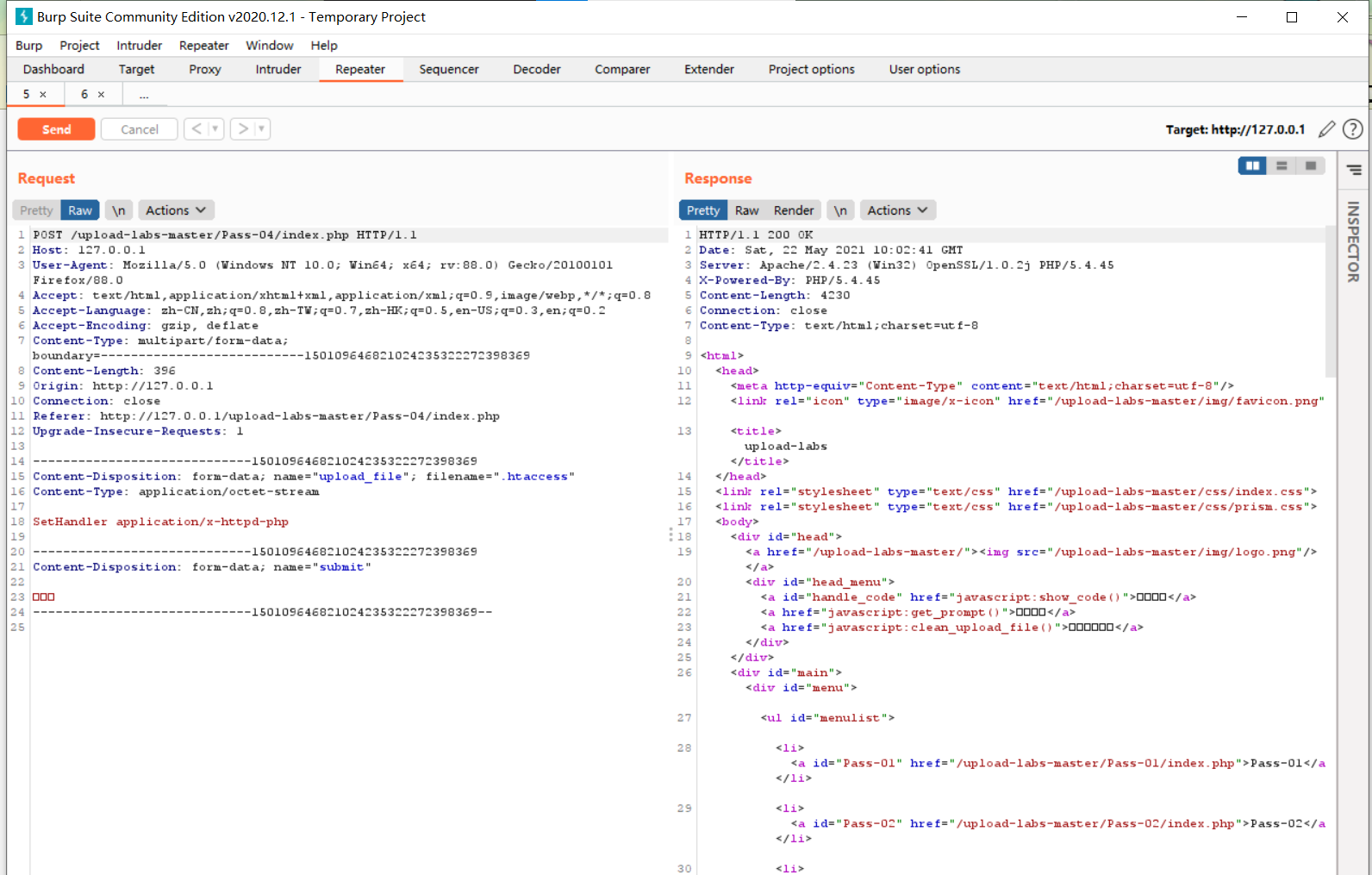The image size is (1372, 875).
Task: Toggle non-printable \n display in Response
Action: [x=840, y=210]
